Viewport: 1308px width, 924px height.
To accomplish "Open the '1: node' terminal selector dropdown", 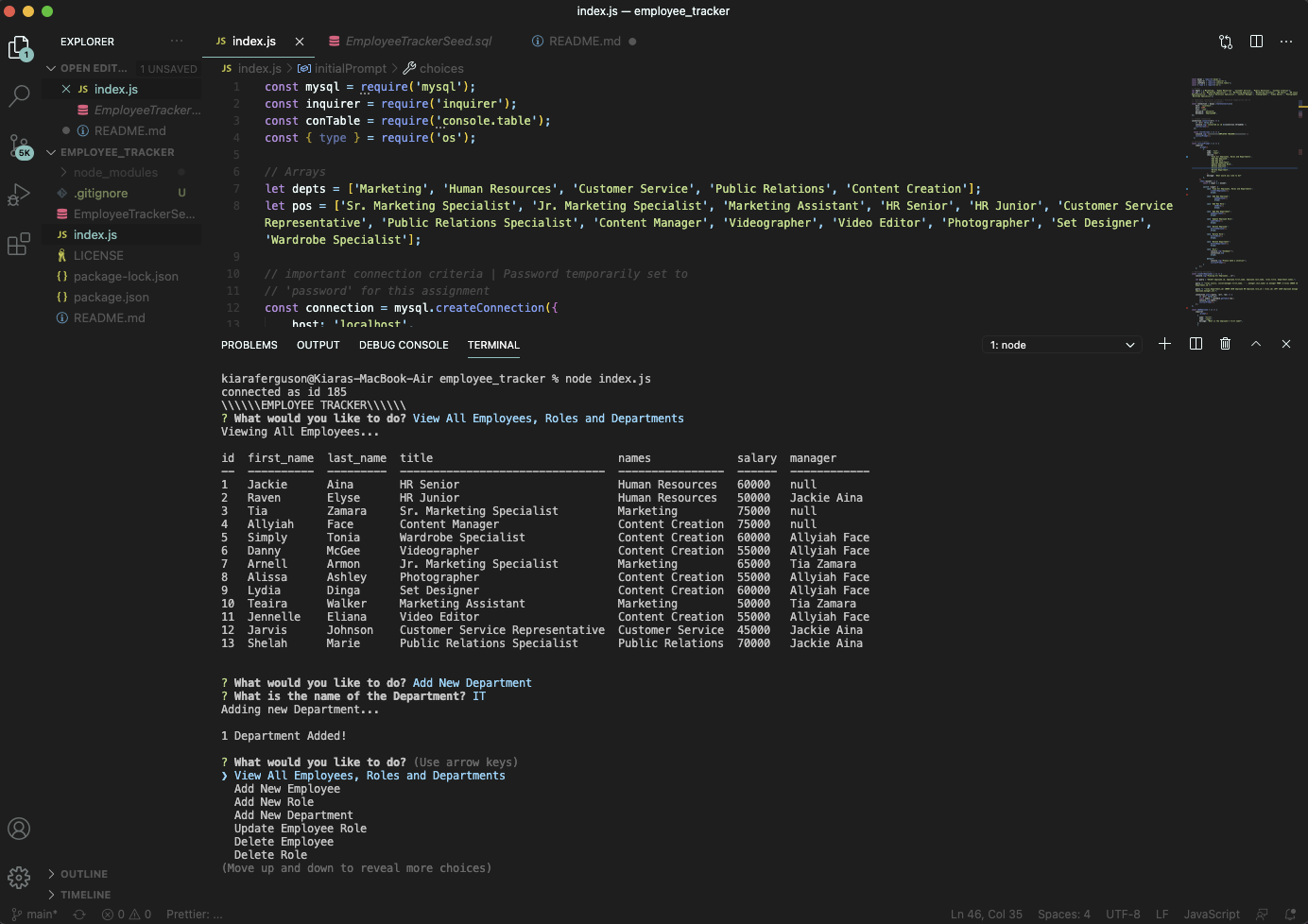I will coord(1062,345).
